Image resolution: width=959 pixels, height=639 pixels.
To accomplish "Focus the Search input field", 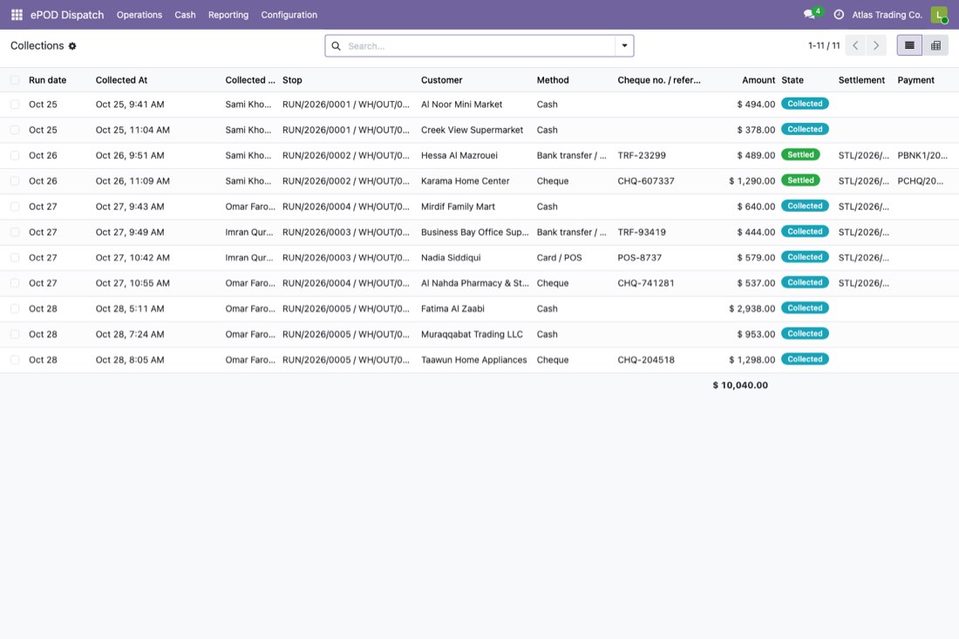I will click(480, 46).
